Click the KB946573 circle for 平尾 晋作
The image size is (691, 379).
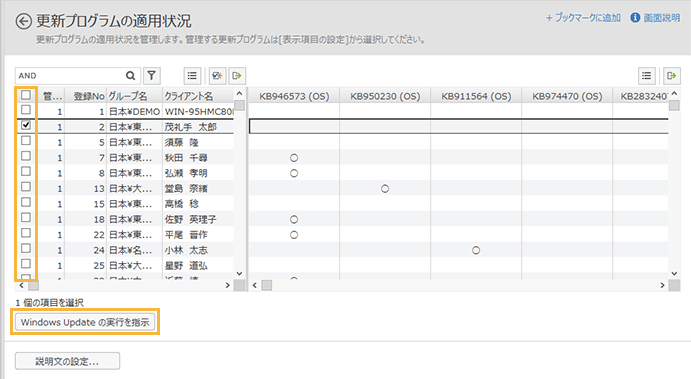[294, 235]
